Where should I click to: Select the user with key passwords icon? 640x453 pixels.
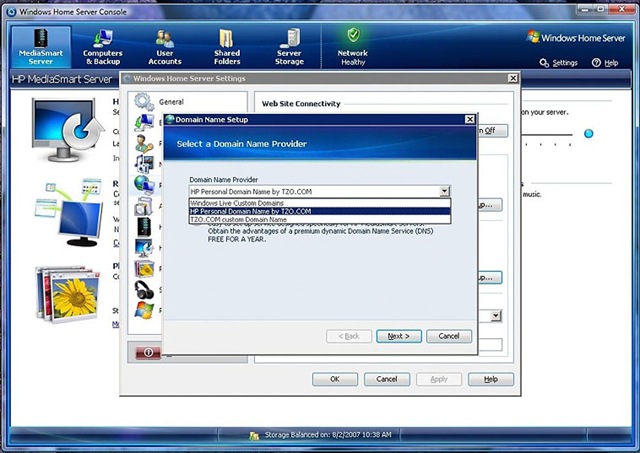(x=144, y=143)
